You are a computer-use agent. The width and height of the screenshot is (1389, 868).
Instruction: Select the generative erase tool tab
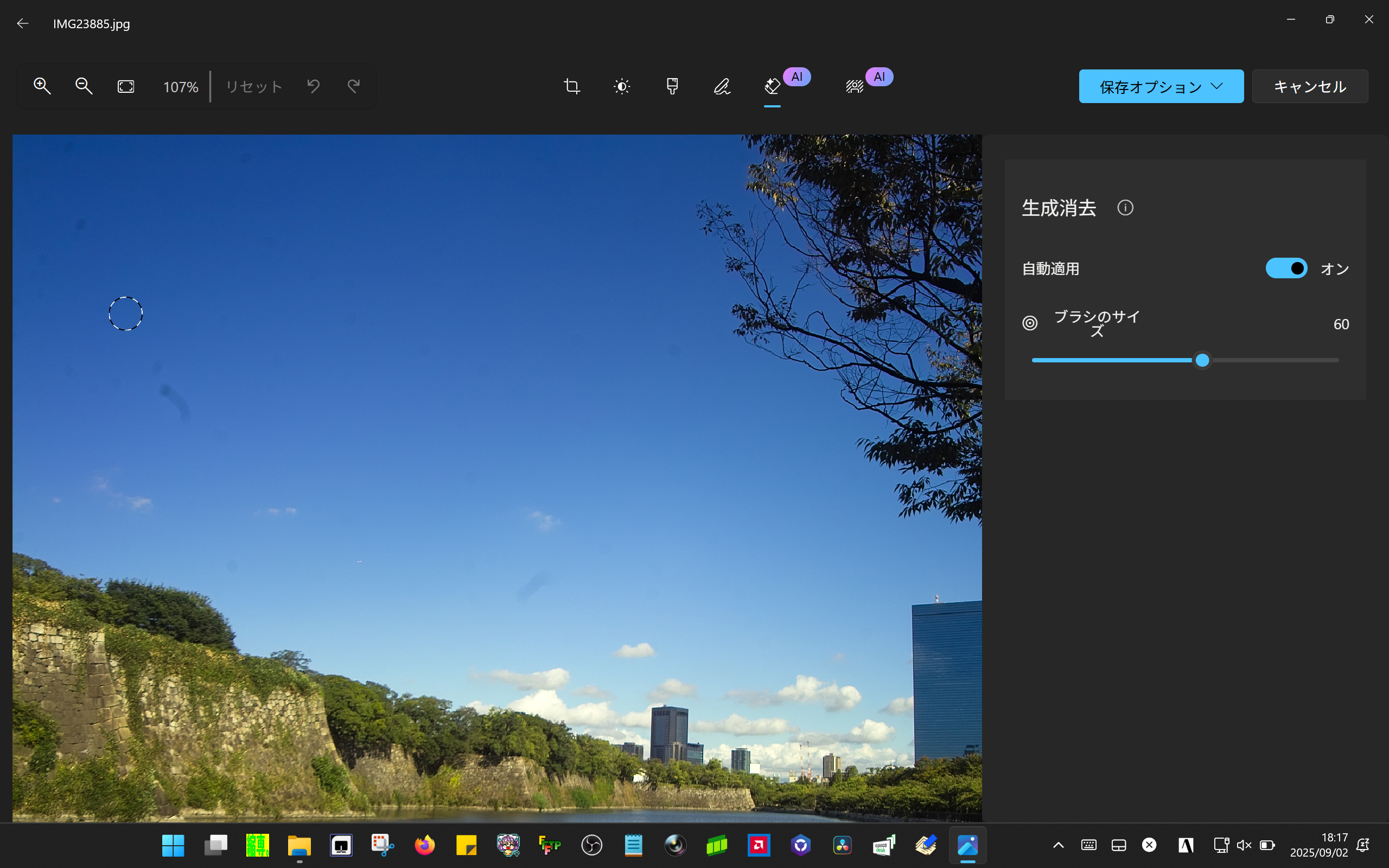[x=773, y=86]
